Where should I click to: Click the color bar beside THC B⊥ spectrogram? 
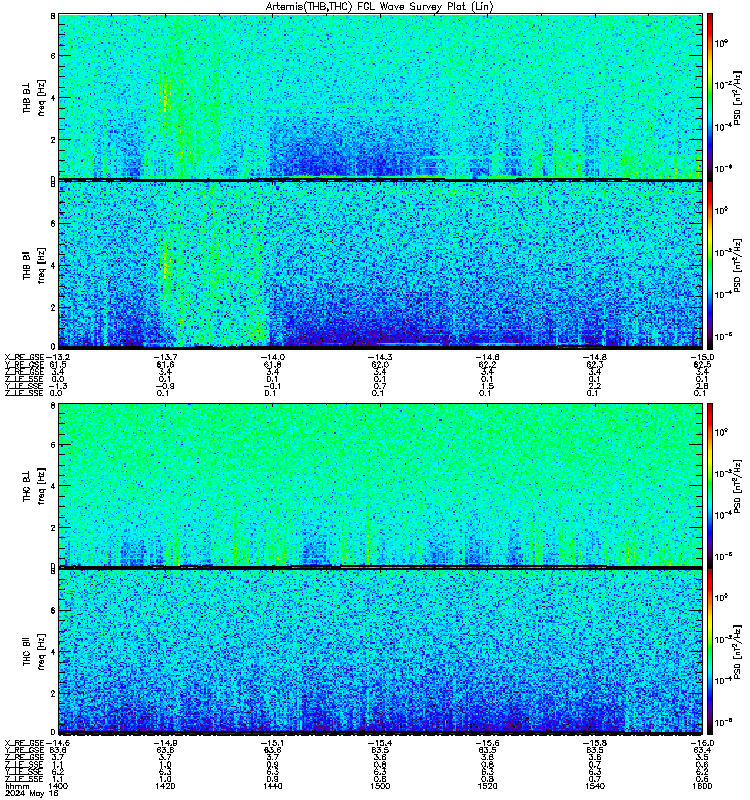pyautogui.click(x=710, y=485)
